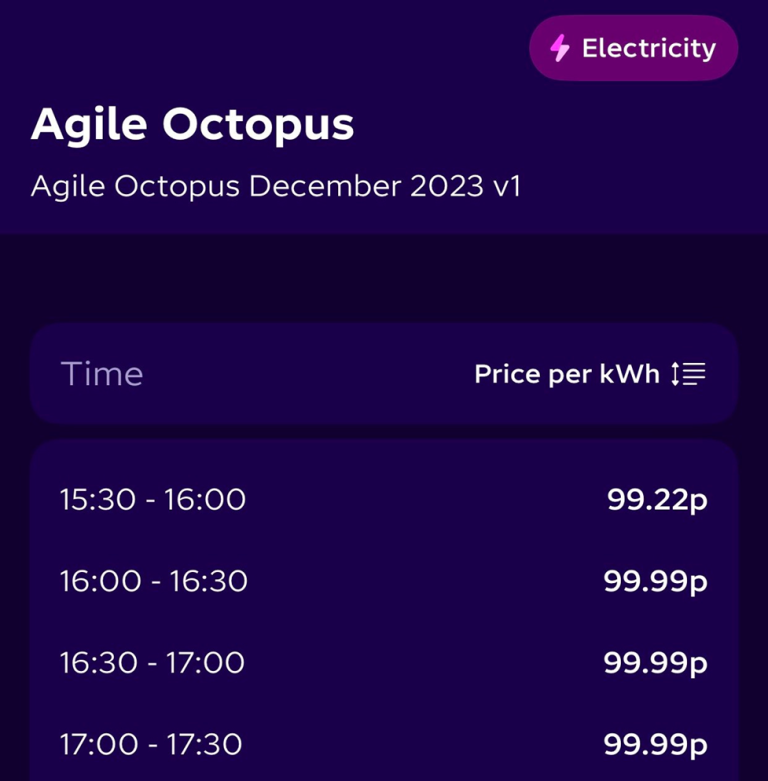768x781 pixels.
Task: Select the 17:00 - 17:30 time slot
Action: (151, 745)
